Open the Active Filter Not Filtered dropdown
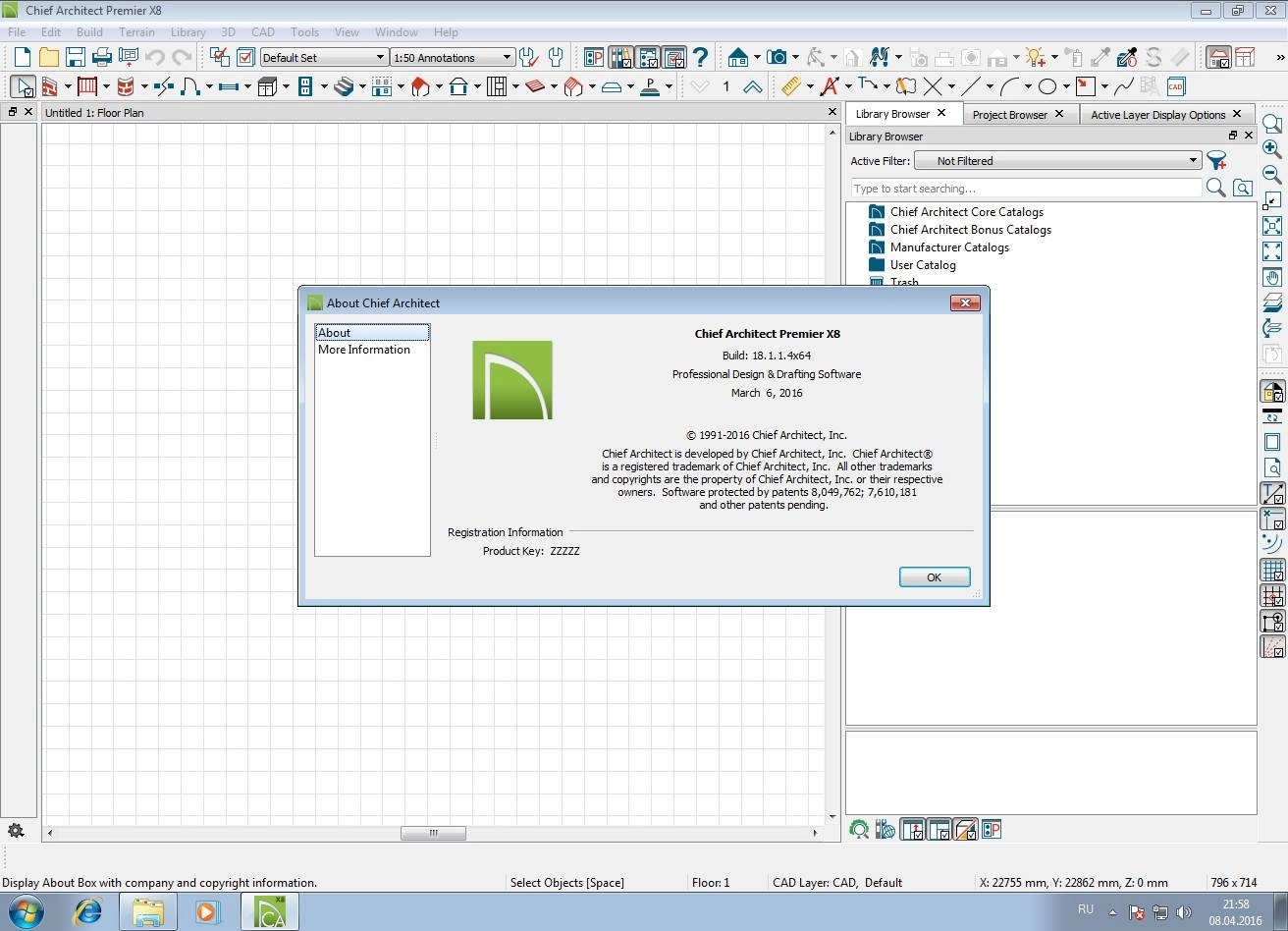This screenshot has width=1288, height=931. [1057, 161]
